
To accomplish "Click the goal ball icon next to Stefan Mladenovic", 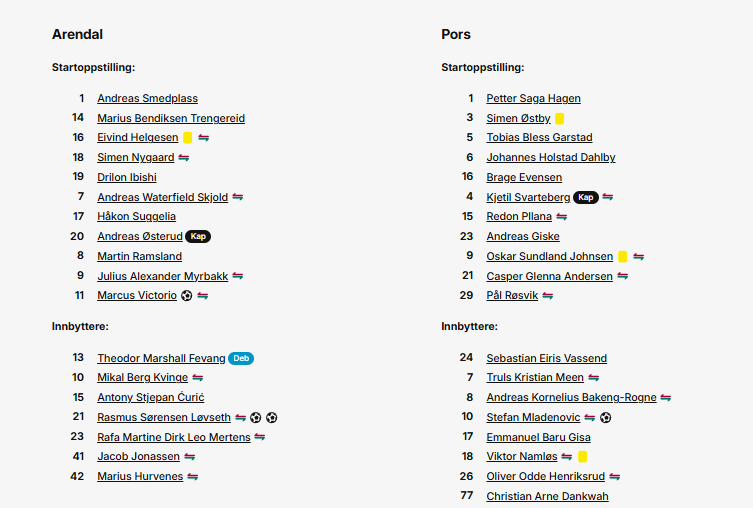I will click(x=606, y=418).
